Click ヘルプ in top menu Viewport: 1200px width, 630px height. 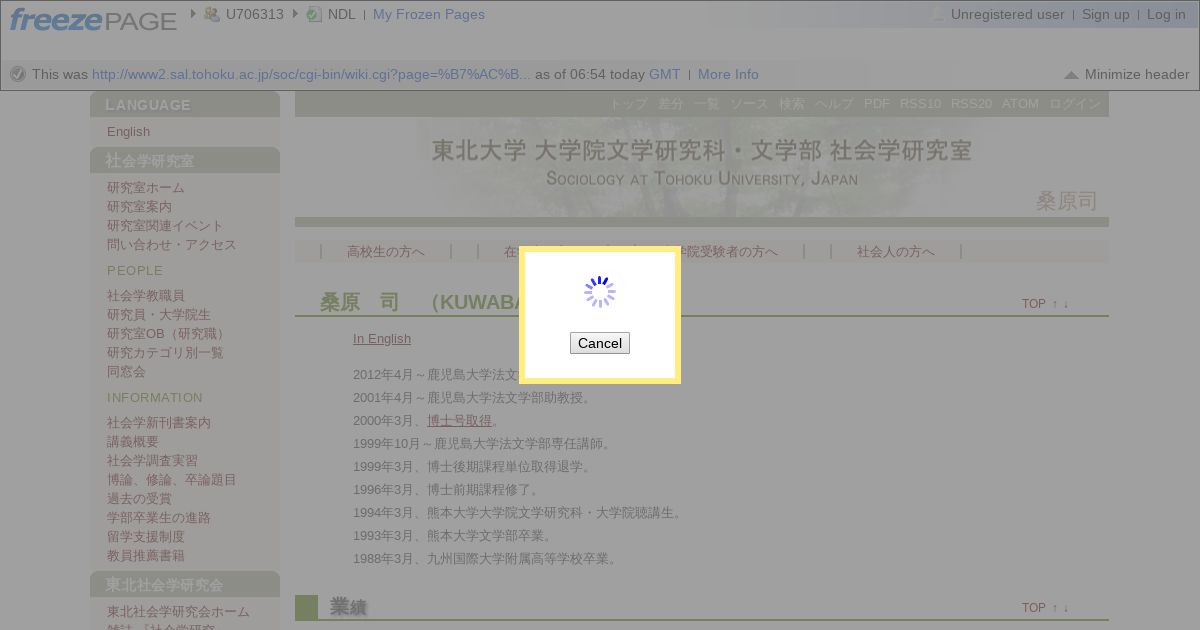tap(834, 104)
